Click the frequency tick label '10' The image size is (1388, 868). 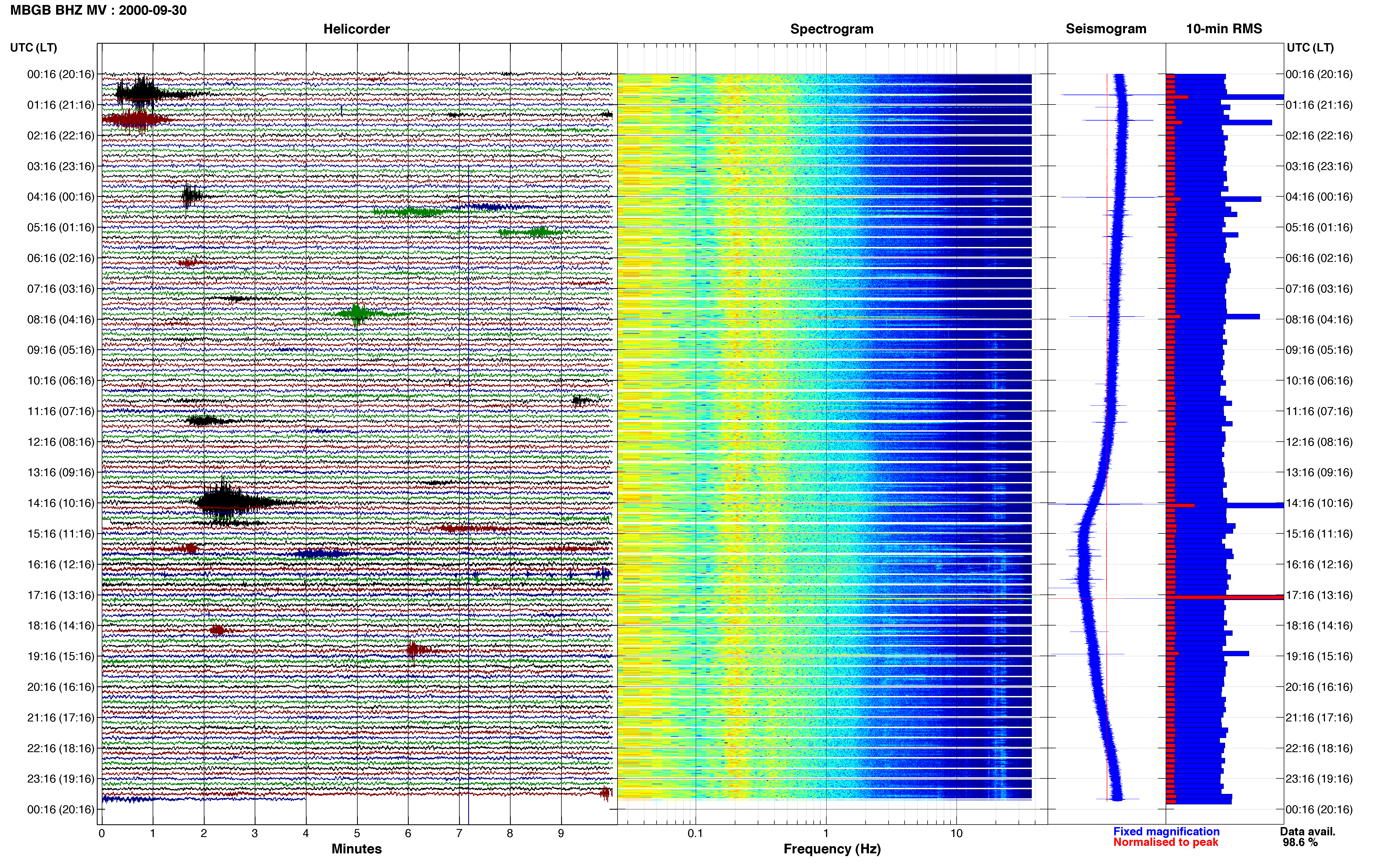(956, 833)
